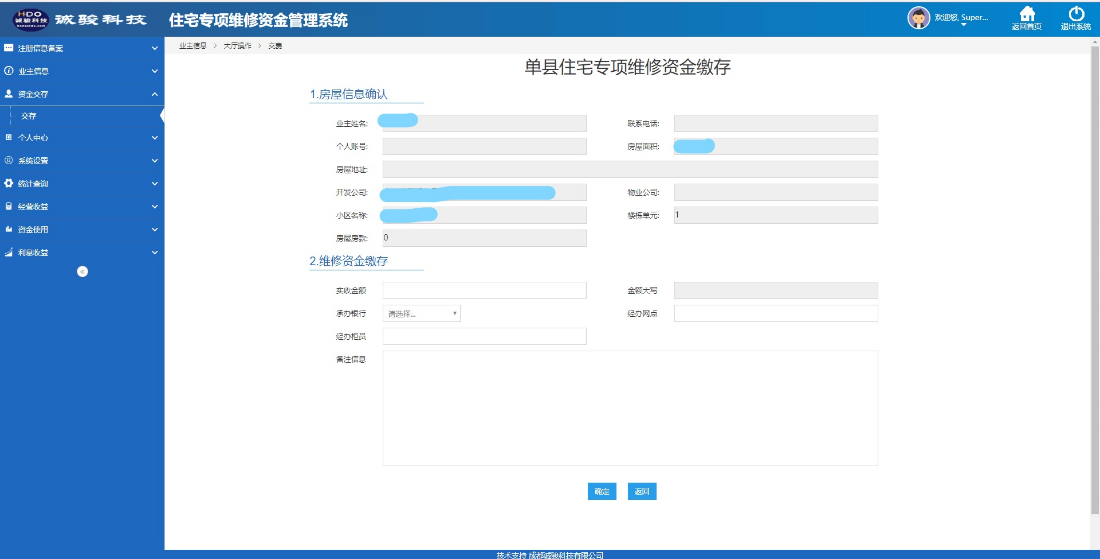Click the 单县住宅专项维修资金缴存 page title
Screen dimensions: 1100x559
tap(628, 67)
